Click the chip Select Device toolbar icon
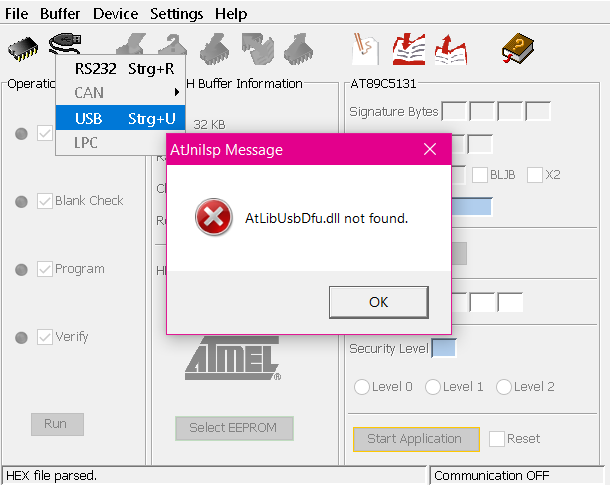 click(23, 49)
